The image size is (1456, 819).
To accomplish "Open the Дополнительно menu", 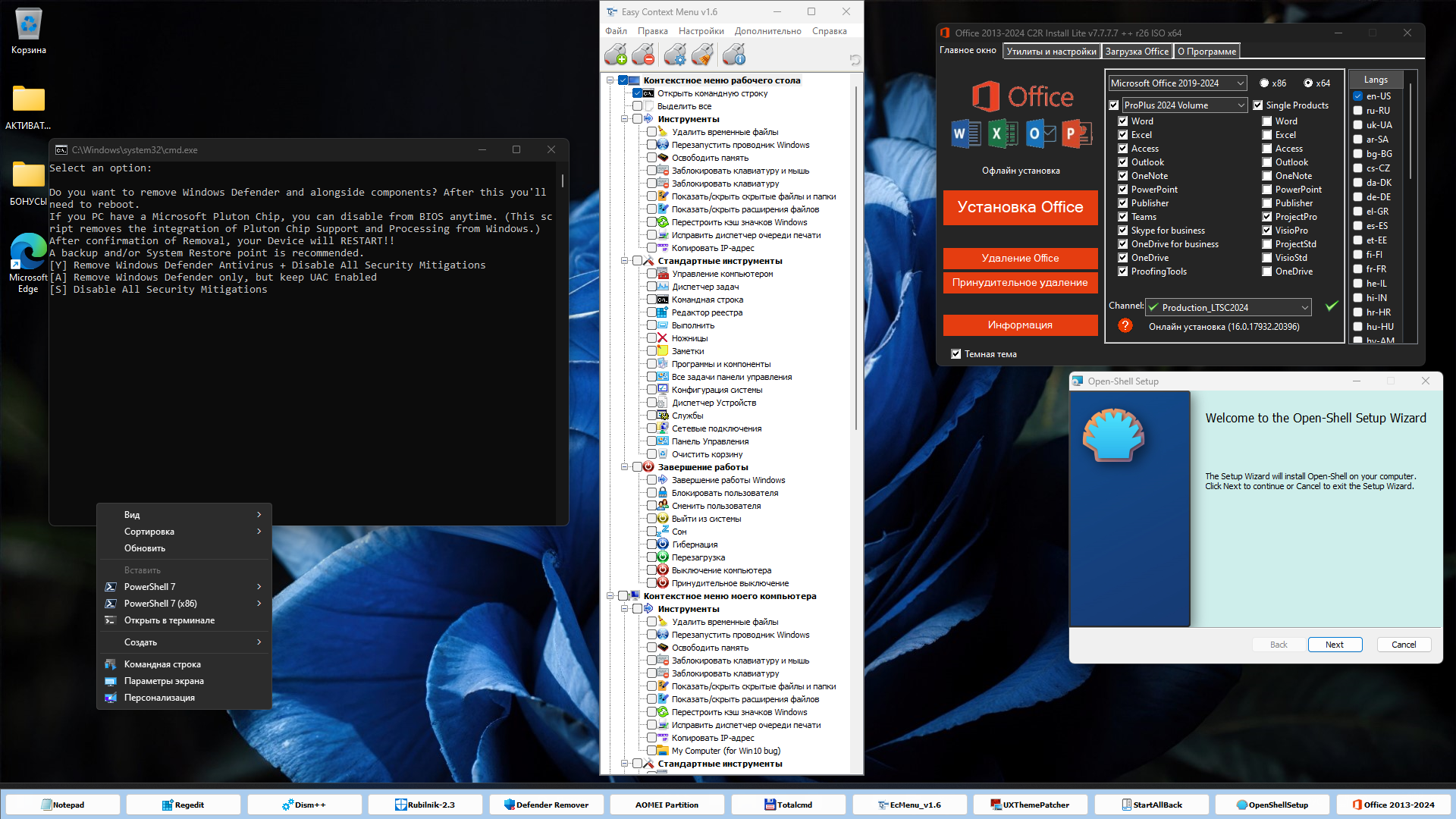I will click(x=767, y=31).
